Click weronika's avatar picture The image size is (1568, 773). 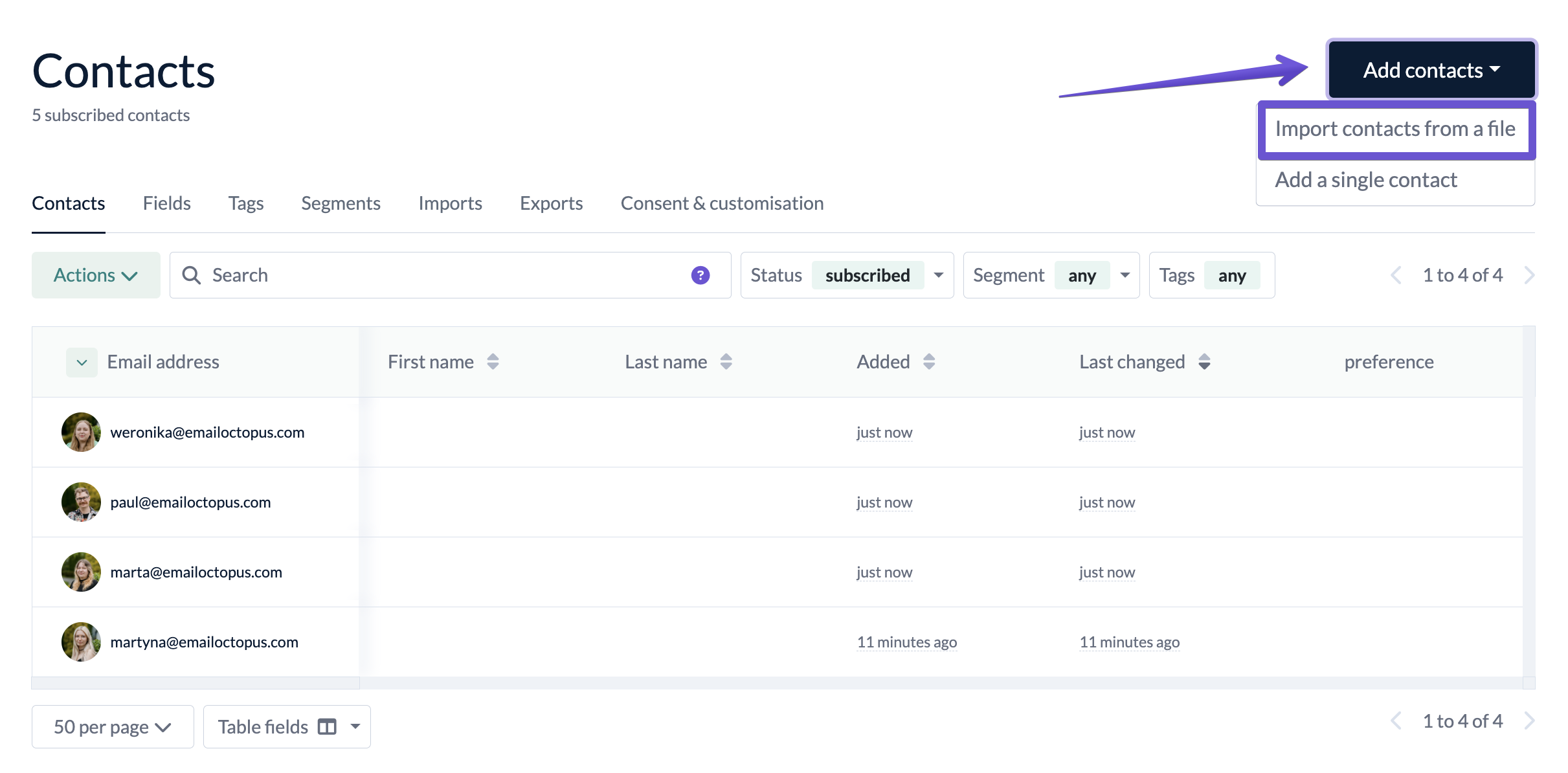[x=81, y=432]
